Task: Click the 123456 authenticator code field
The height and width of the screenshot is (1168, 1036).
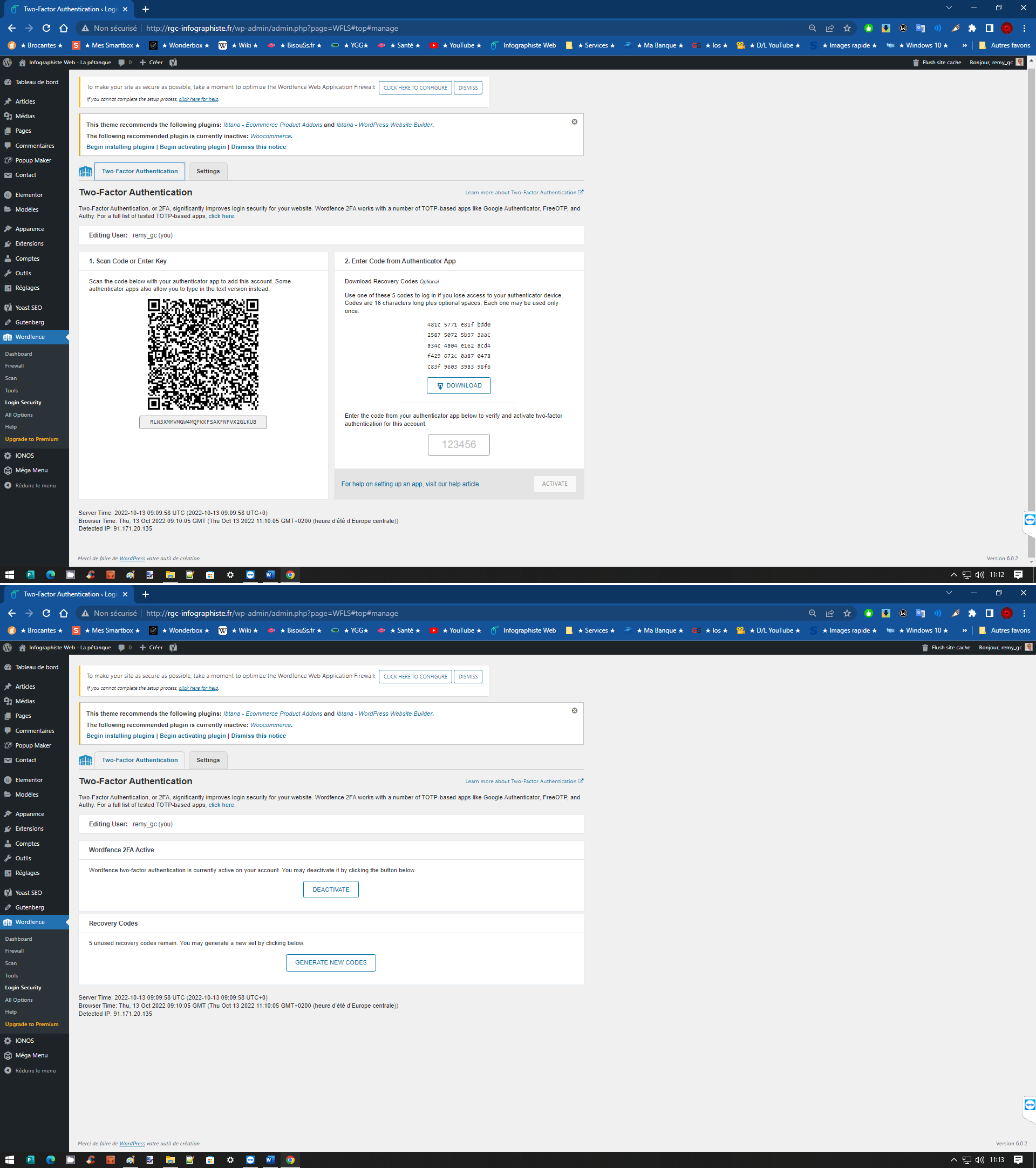Action: (458, 445)
